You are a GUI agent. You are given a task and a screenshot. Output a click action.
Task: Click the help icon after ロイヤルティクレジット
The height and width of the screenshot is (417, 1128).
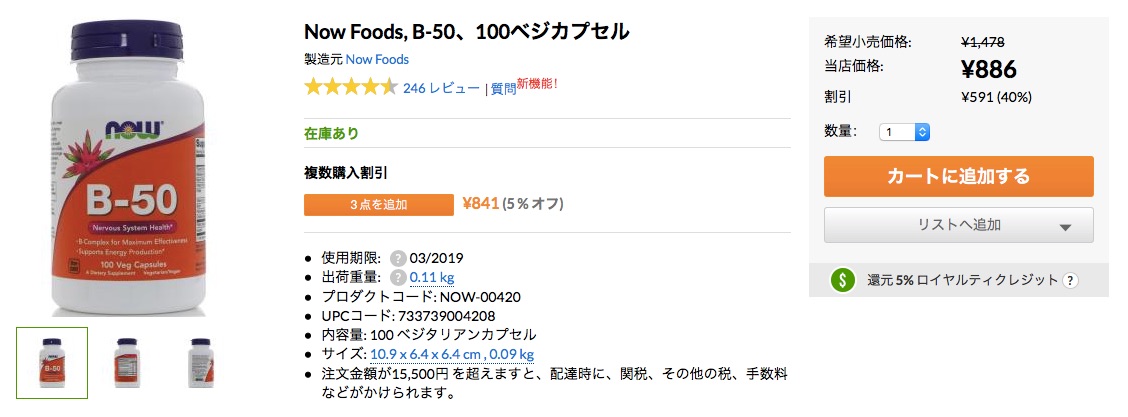click(1070, 280)
